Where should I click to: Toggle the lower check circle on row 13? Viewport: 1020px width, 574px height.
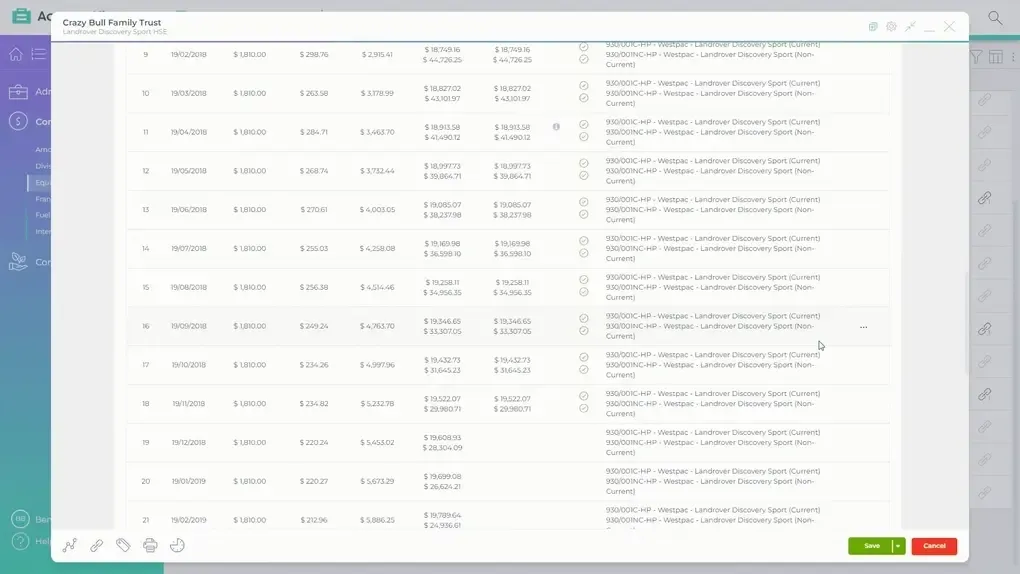(x=584, y=215)
